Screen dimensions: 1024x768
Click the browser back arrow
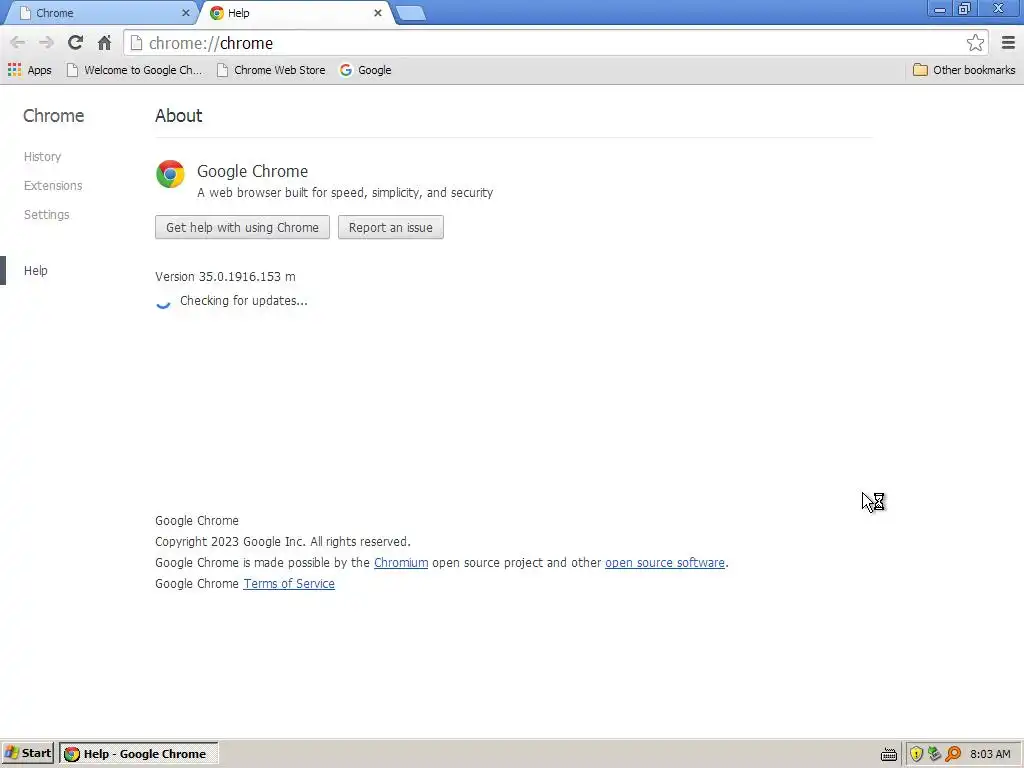(18, 43)
